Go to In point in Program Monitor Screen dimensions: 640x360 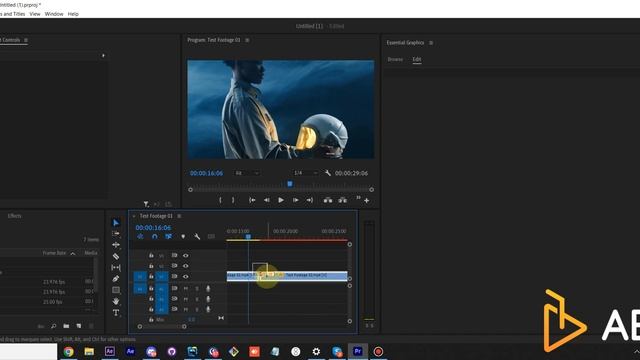click(252, 200)
